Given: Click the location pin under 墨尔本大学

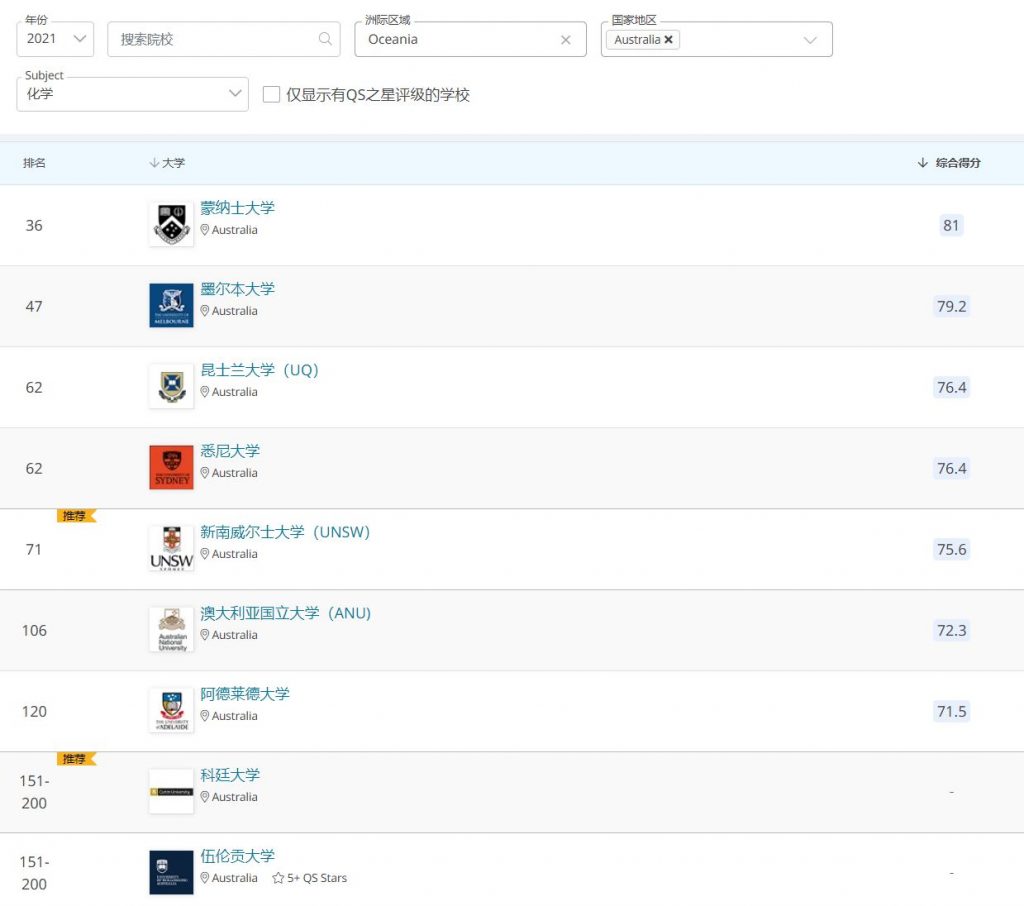Looking at the screenshot, I should pyautogui.click(x=204, y=311).
